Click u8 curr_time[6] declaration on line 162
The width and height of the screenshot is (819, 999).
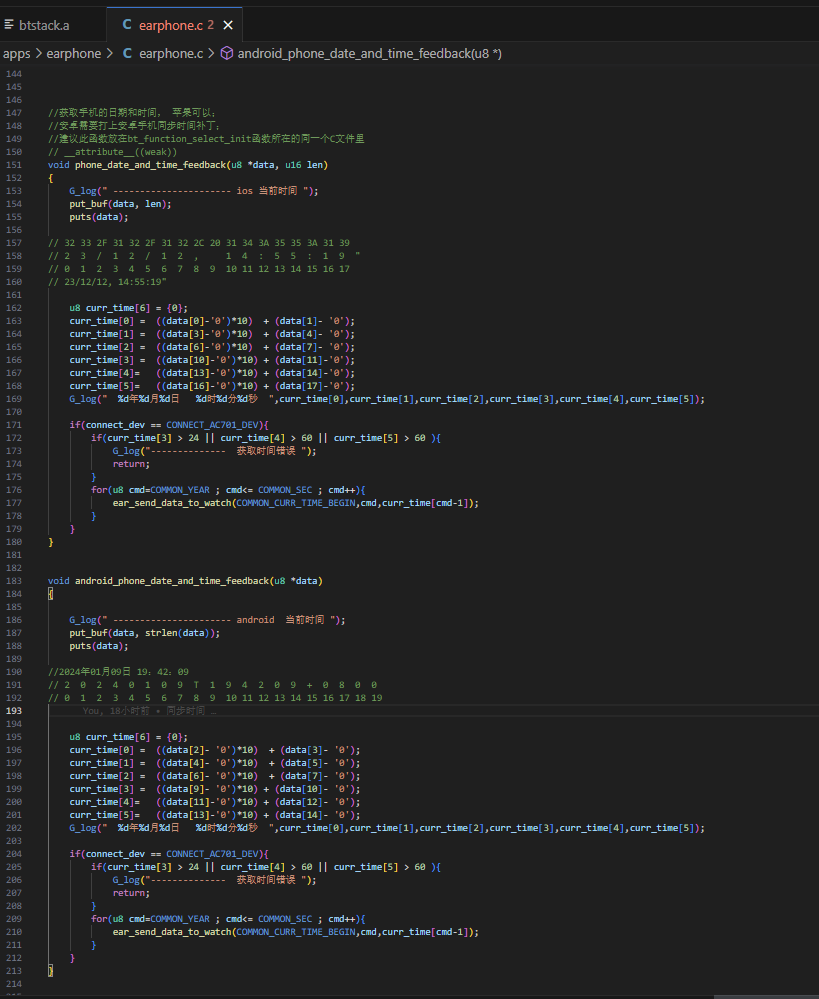(x=129, y=308)
